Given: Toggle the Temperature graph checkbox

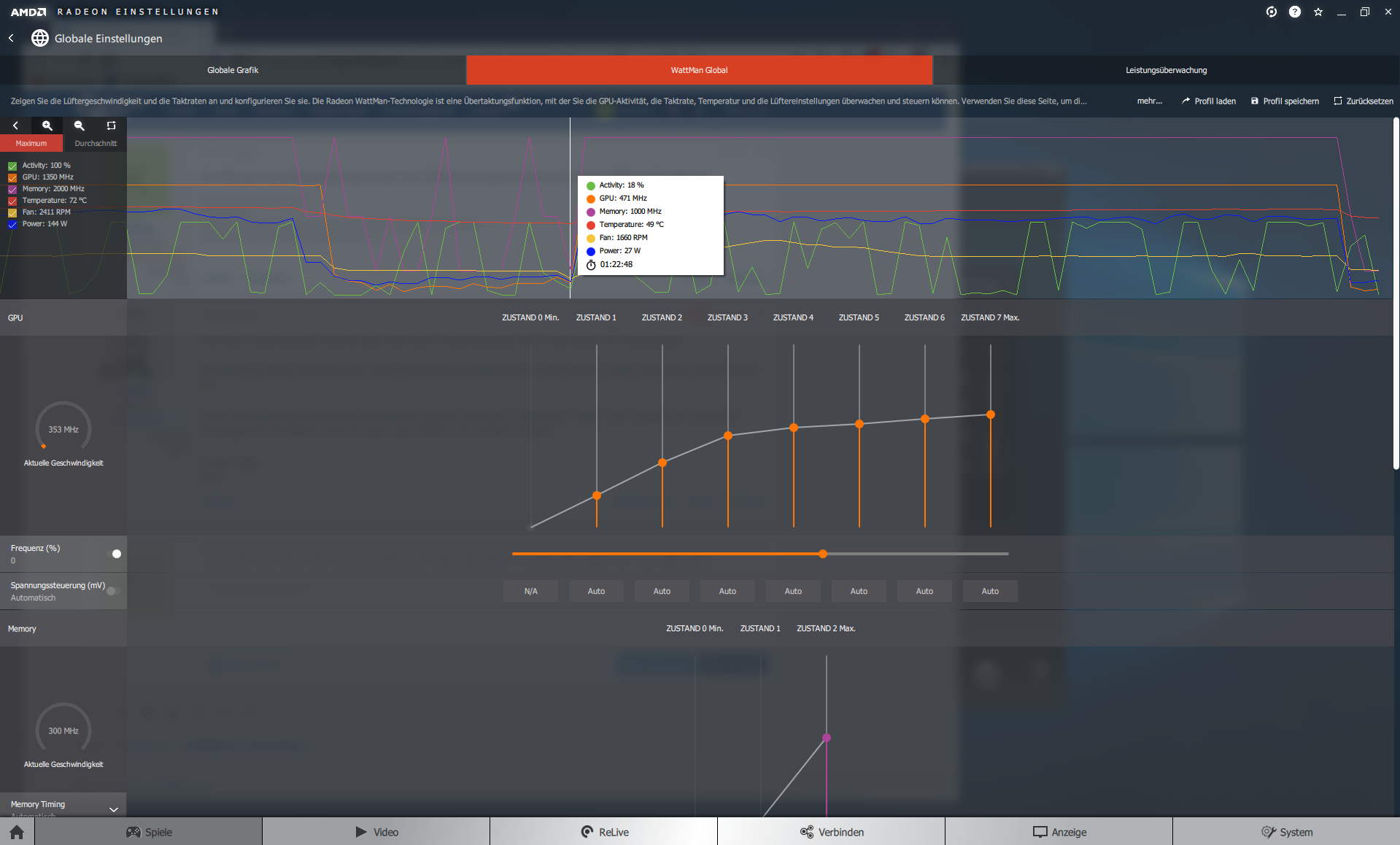Looking at the screenshot, I should (12, 201).
